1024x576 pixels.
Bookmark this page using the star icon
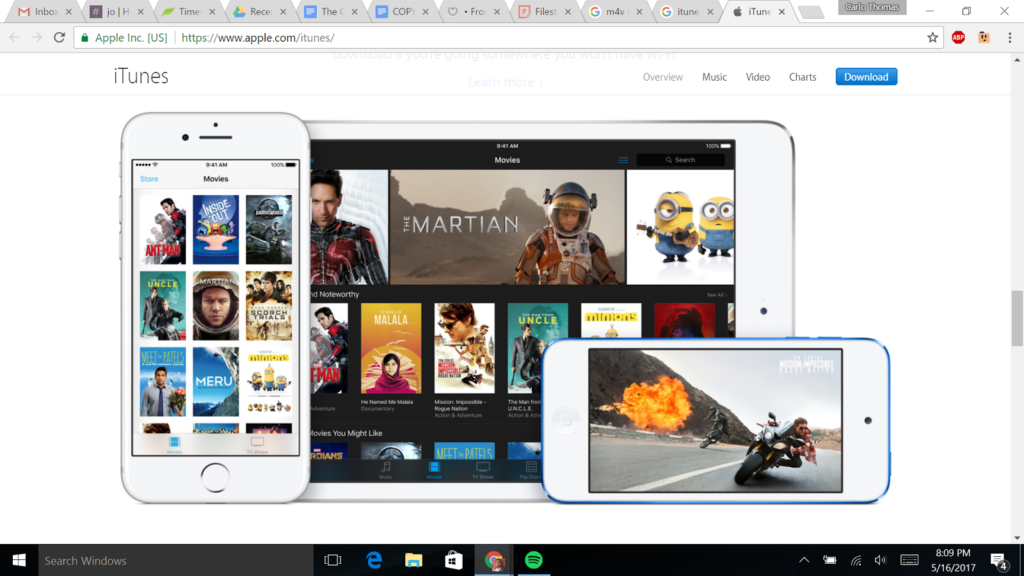pyautogui.click(x=931, y=35)
